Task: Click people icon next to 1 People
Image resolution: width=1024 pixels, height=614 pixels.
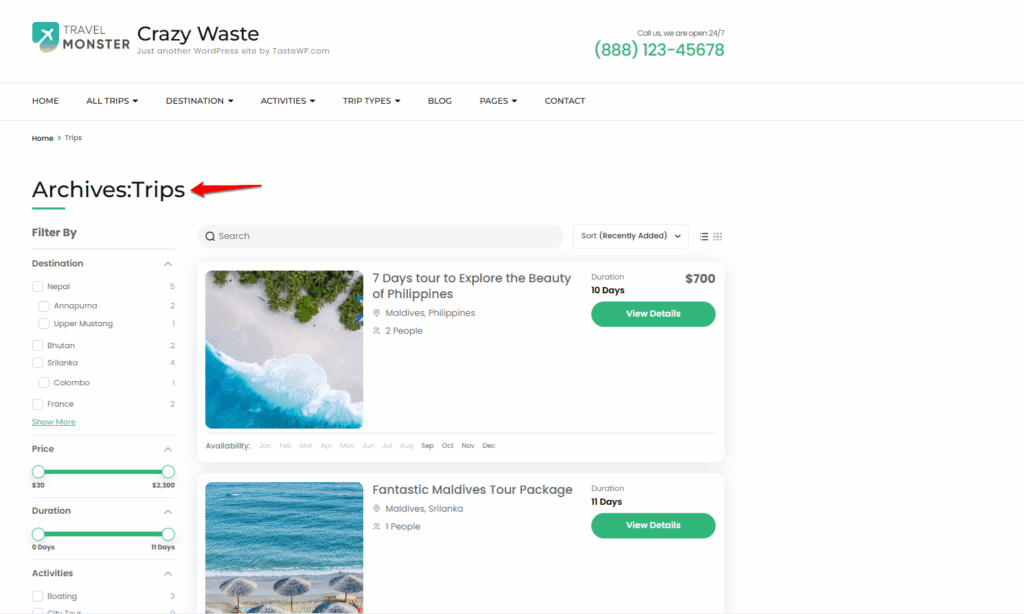Action: pyautogui.click(x=377, y=527)
